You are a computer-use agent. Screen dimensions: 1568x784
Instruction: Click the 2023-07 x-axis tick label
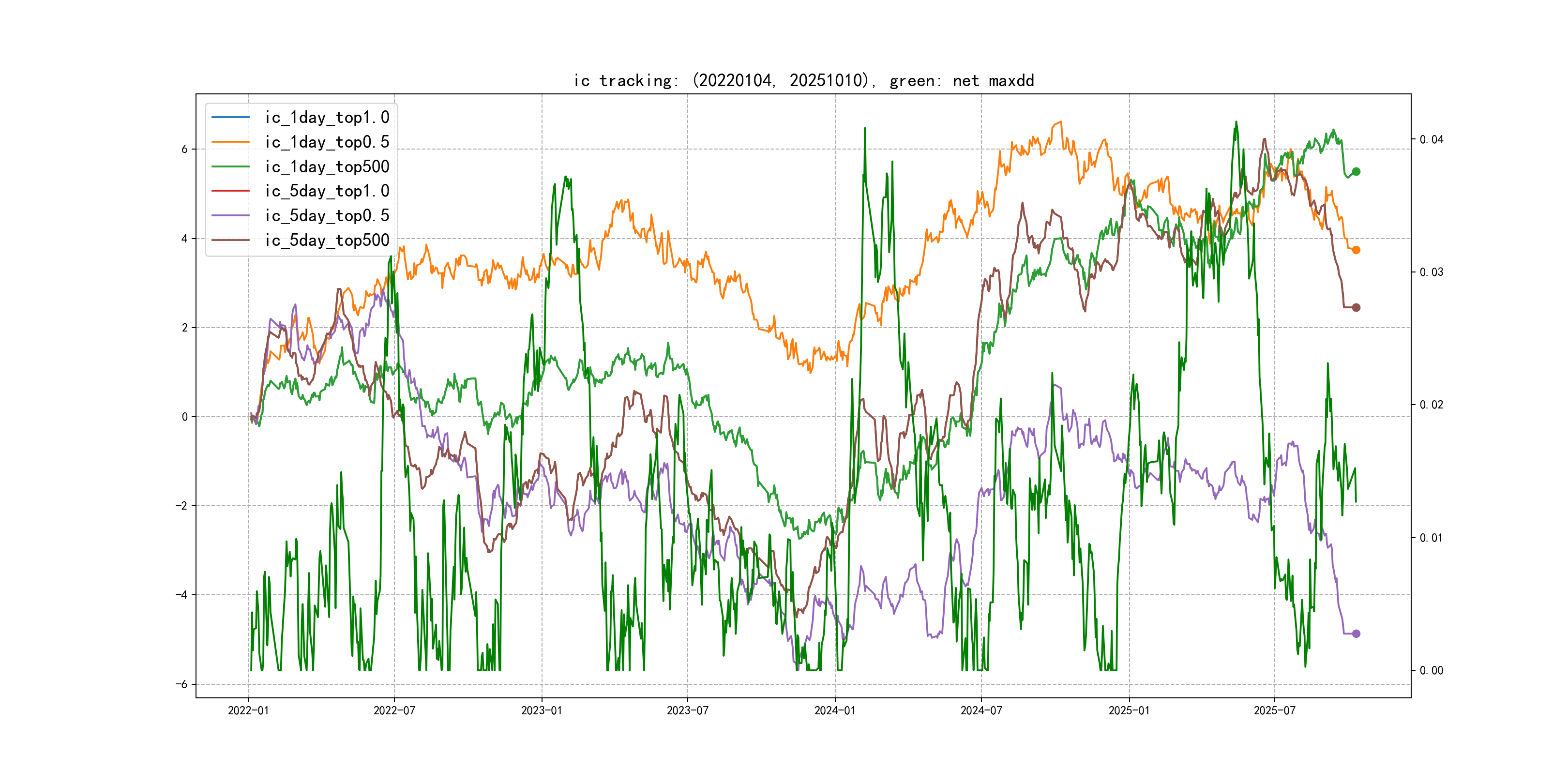687,710
